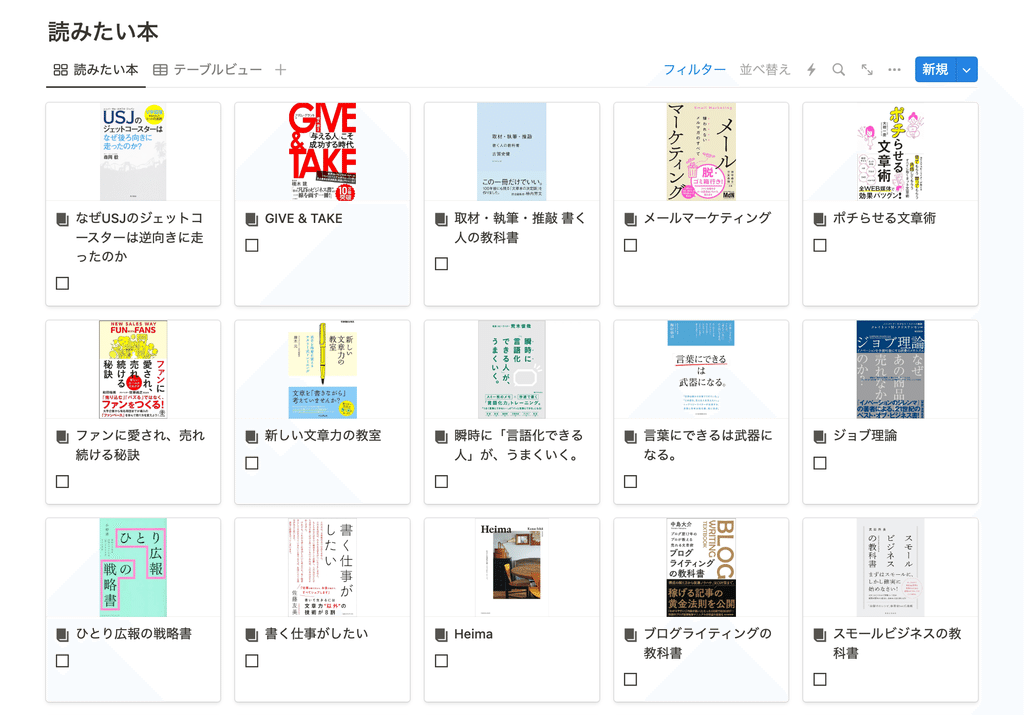This screenshot has width=1024, height=715.
Task: Tick checkbox for 取材・執筆・推敲 card
Action: click(x=441, y=264)
